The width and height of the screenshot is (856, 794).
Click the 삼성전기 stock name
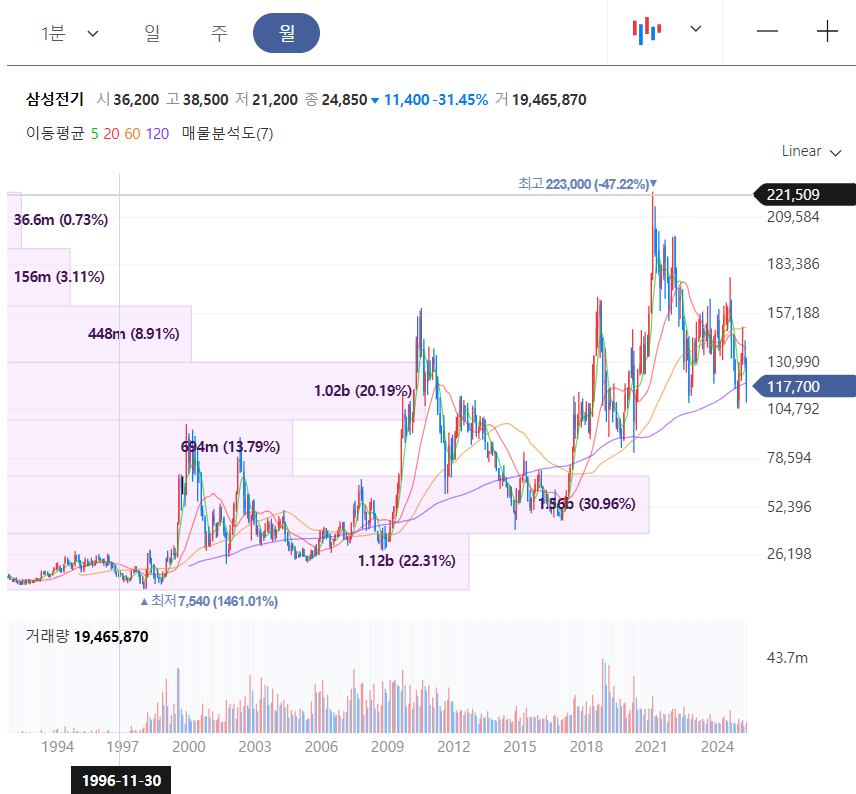55,99
